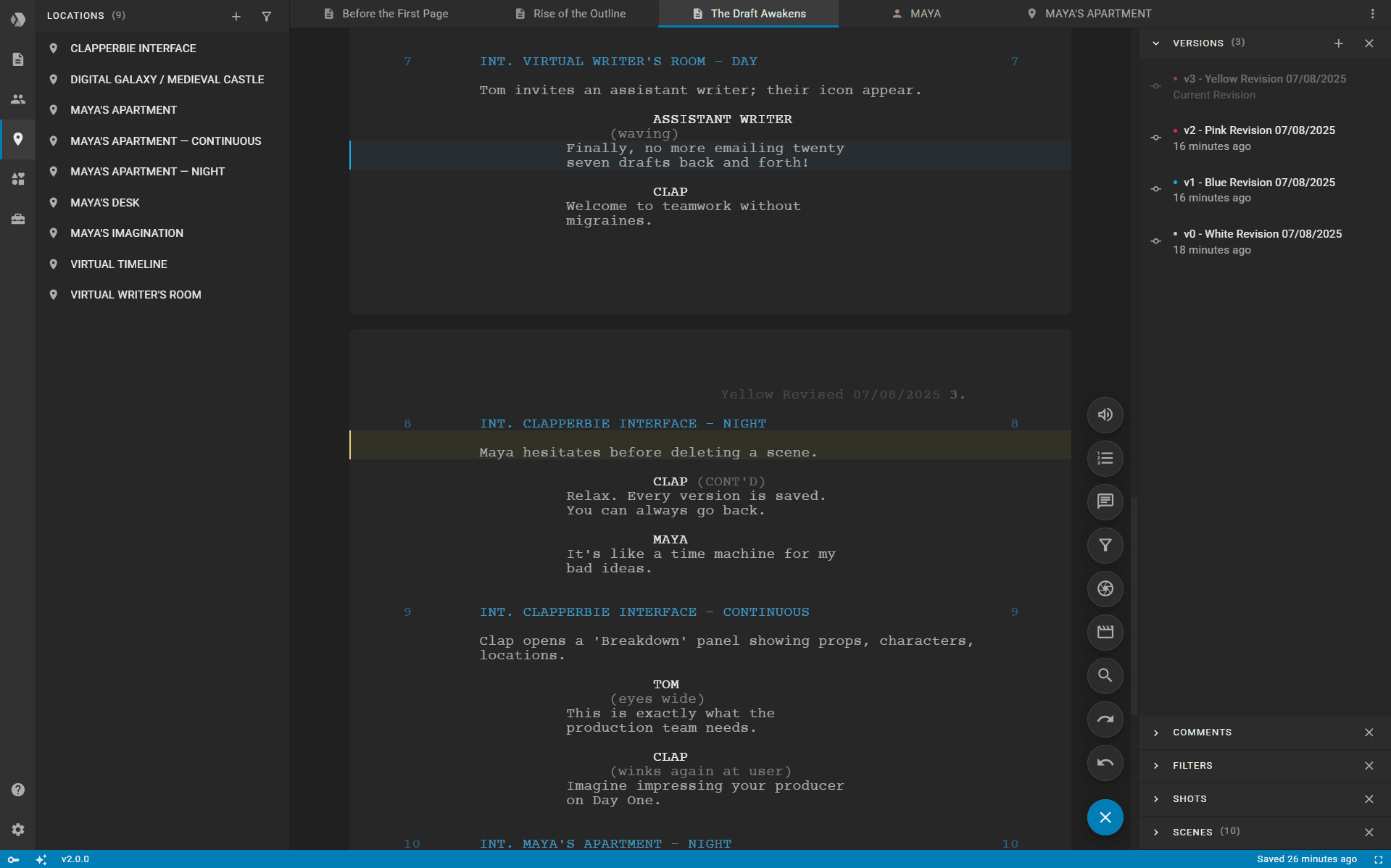Click scene 7 heading VIRTUAL WRITER'S ROOM

click(x=618, y=62)
